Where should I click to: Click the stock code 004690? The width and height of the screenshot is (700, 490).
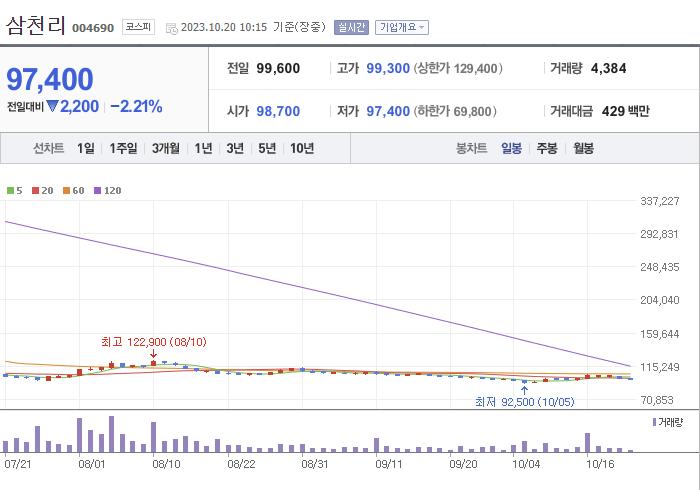click(x=93, y=28)
